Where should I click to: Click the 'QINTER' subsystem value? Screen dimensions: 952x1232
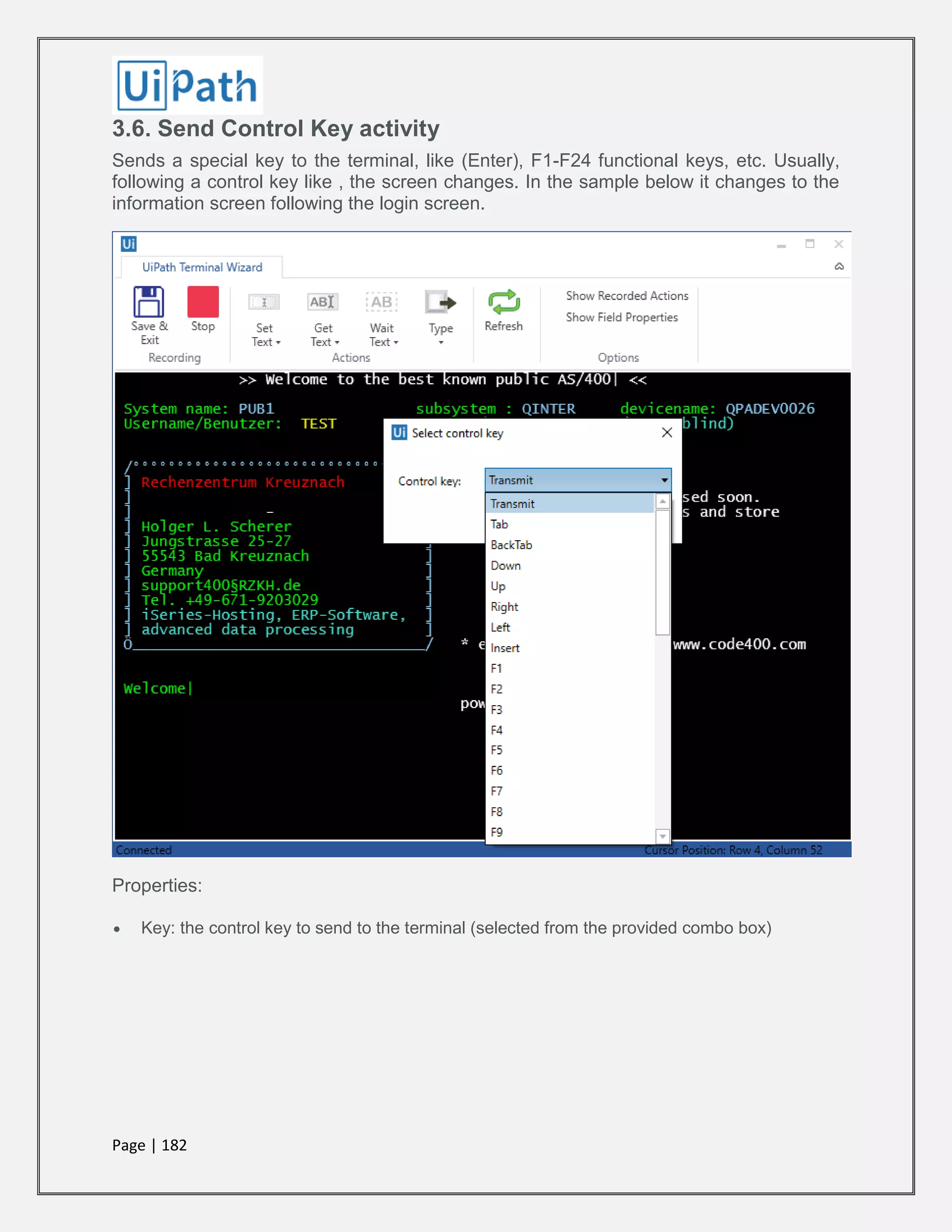coord(549,408)
